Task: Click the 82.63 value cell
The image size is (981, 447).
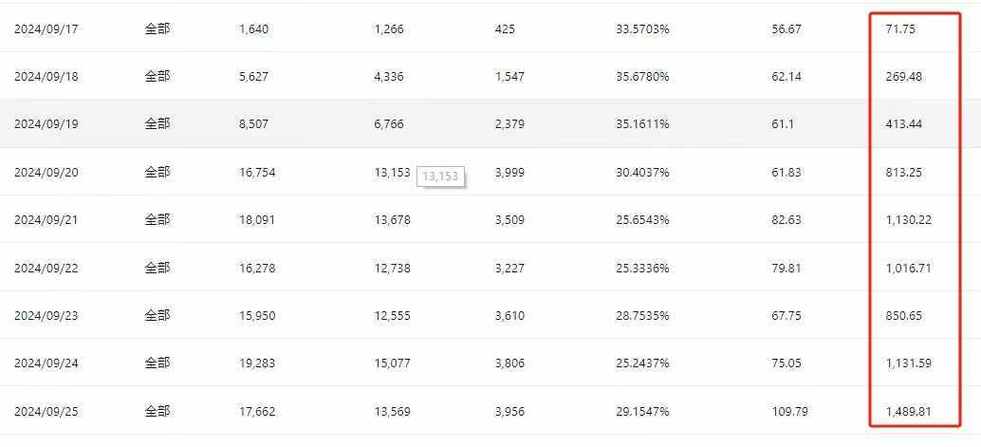Action: click(786, 220)
